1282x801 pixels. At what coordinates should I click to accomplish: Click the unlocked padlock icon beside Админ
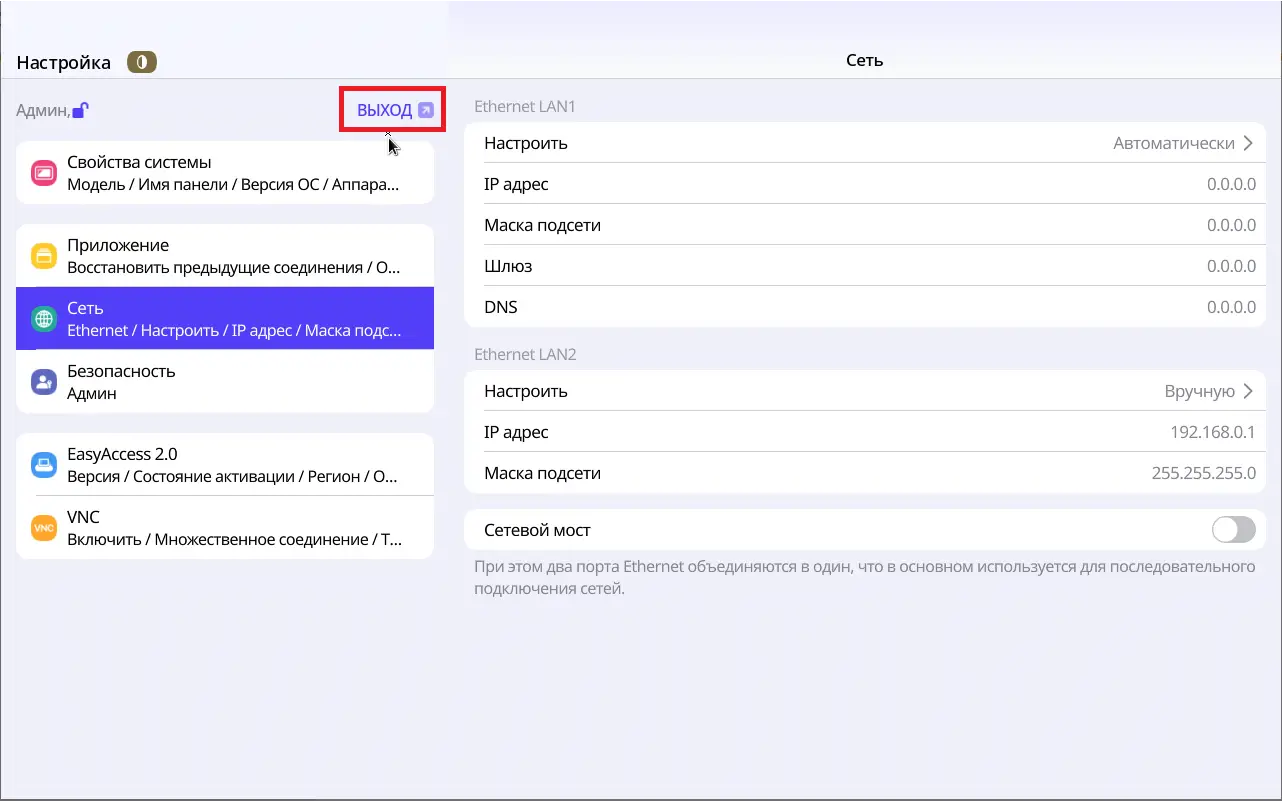pyautogui.click(x=81, y=111)
